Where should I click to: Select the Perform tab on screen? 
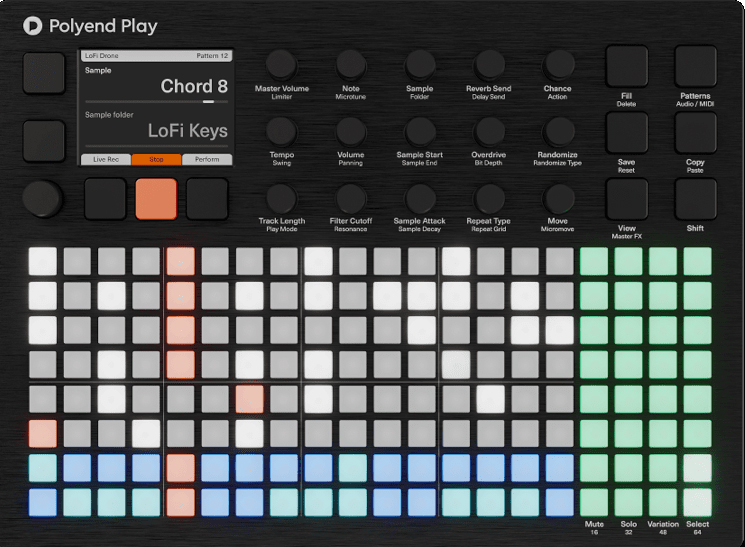point(207,159)
